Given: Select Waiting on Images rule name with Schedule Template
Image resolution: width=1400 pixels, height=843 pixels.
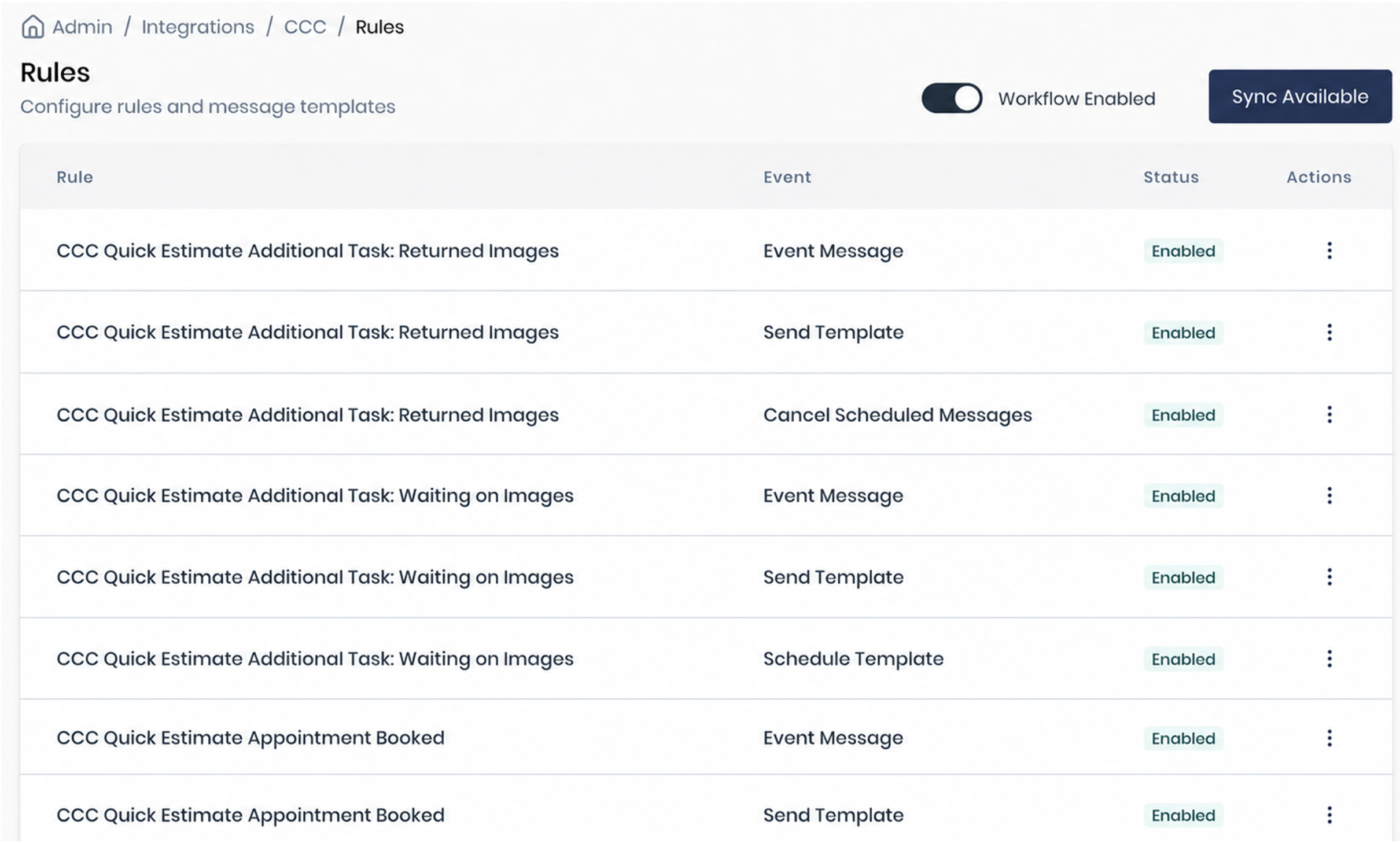Looking at the screenshot, I should [315, 659].
